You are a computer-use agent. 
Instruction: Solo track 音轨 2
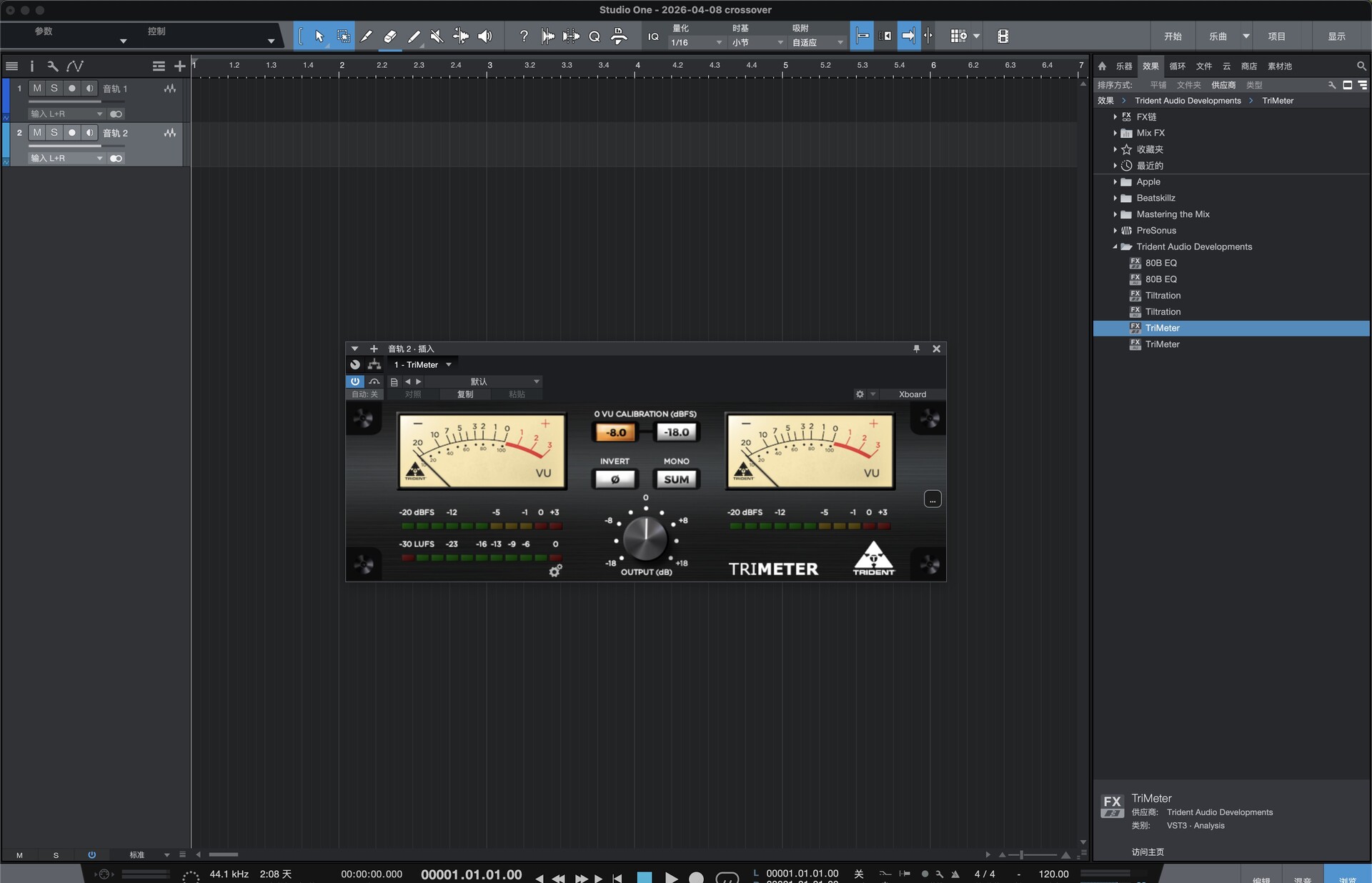pyautogui.click(x=54, y=132)
